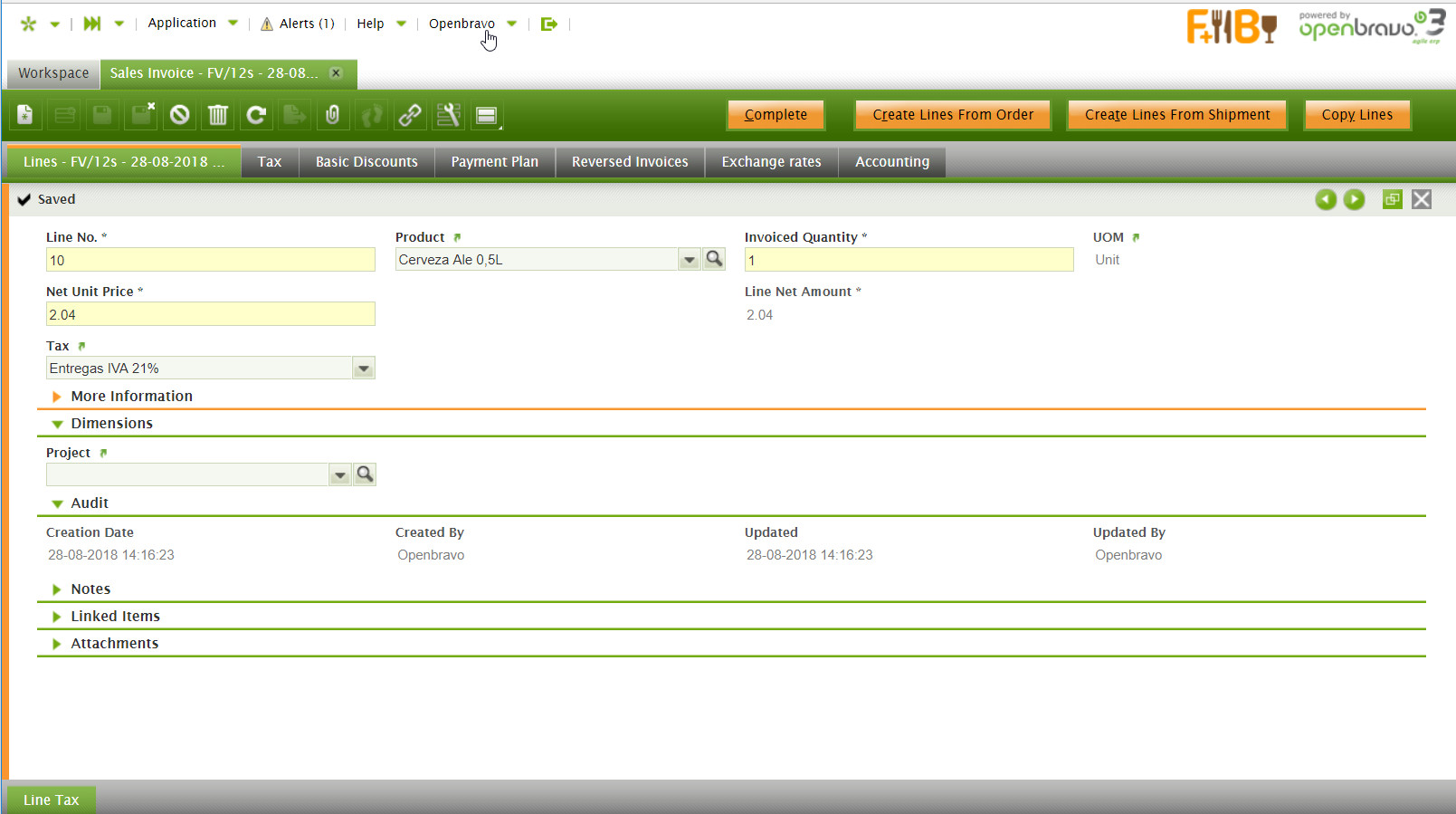The width and height of the screenshot is (1456, 814).
Task: Click the wrench personalization icon
Action: [x=448, y=115]
